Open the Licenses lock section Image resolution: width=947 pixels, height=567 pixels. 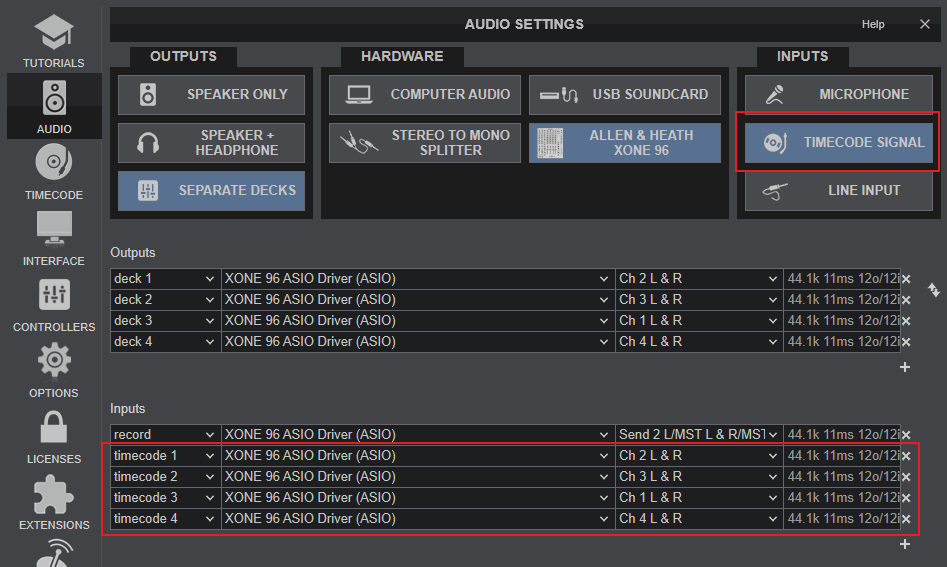pos(53,436)
